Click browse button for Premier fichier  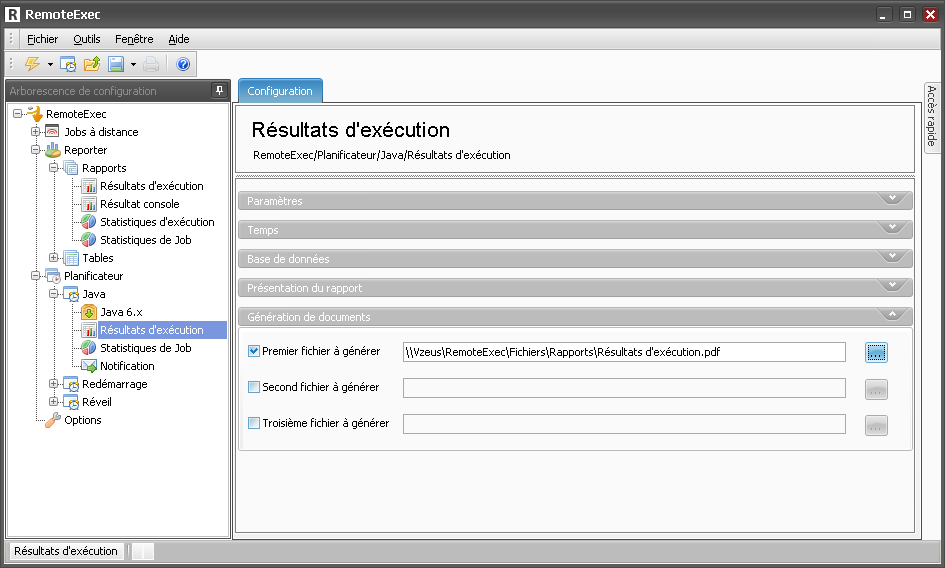[x=876, y=353]
